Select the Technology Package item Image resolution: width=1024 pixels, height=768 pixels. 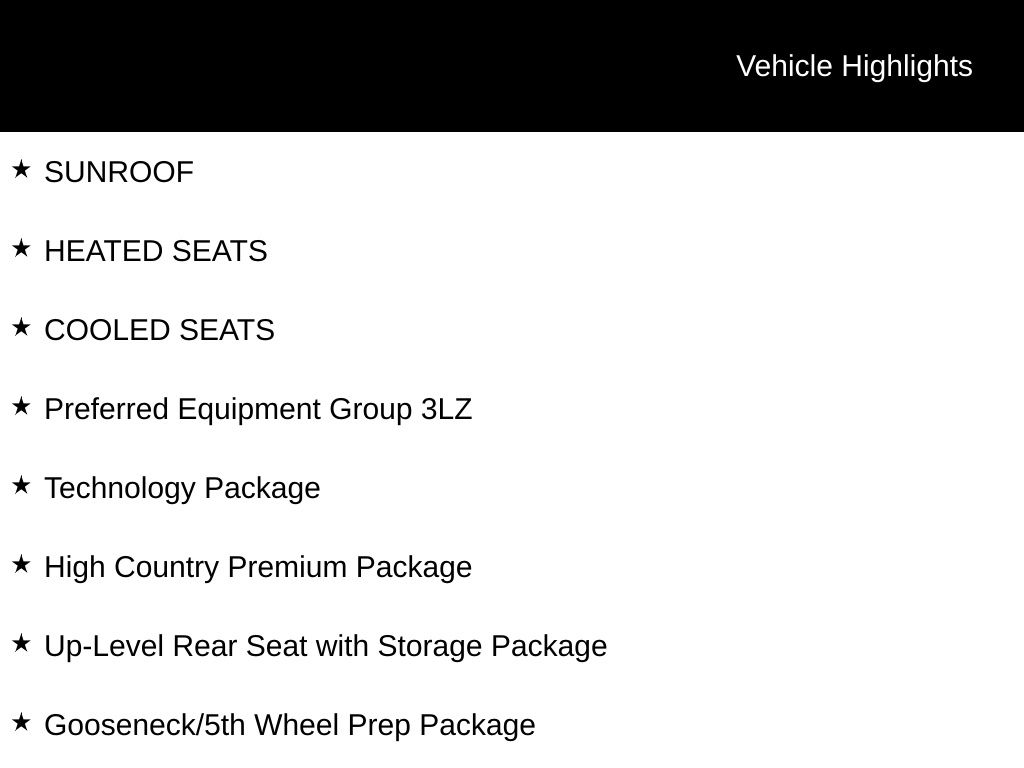(182, 488)
